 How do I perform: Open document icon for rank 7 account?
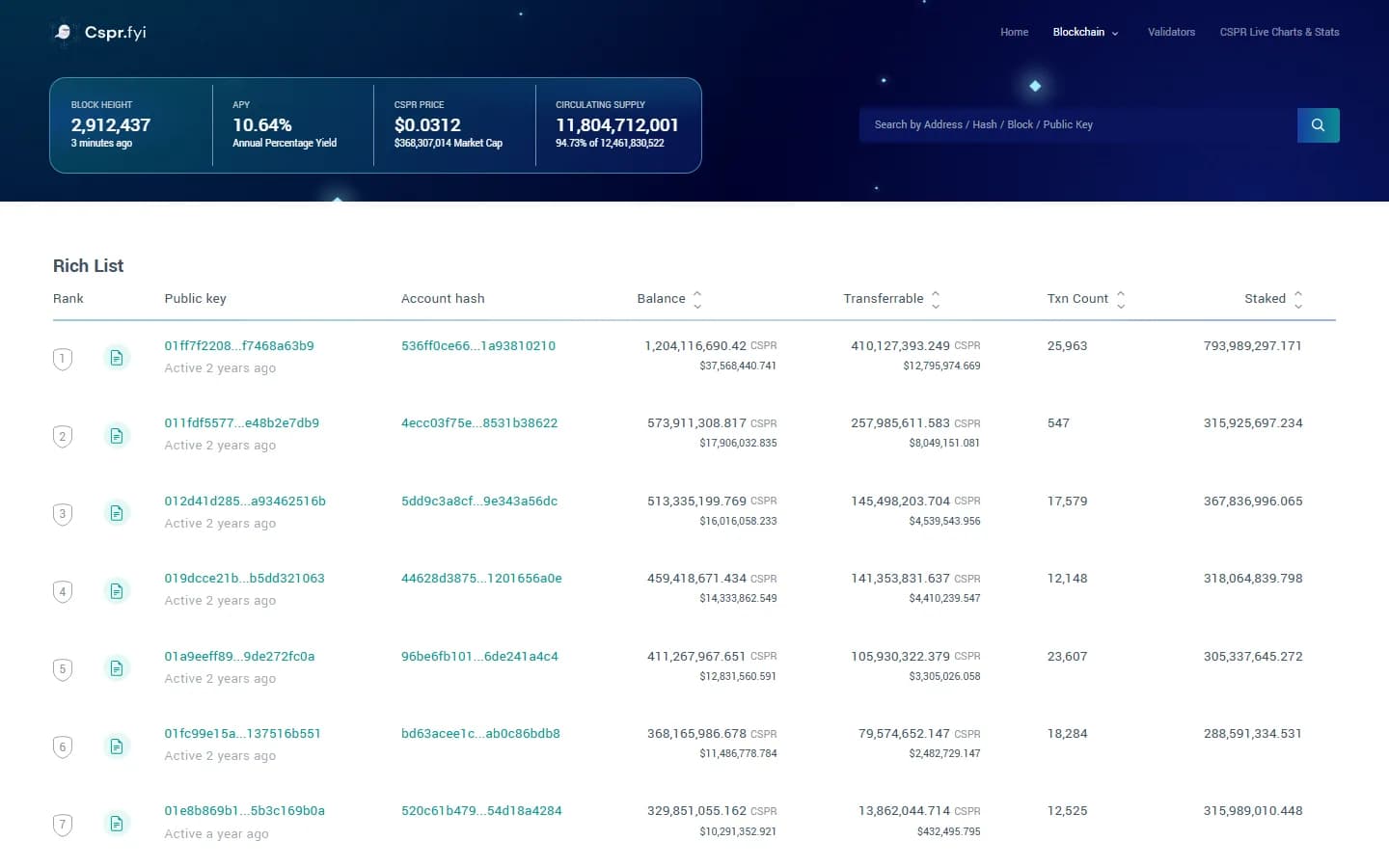click(x=117, y=824)
